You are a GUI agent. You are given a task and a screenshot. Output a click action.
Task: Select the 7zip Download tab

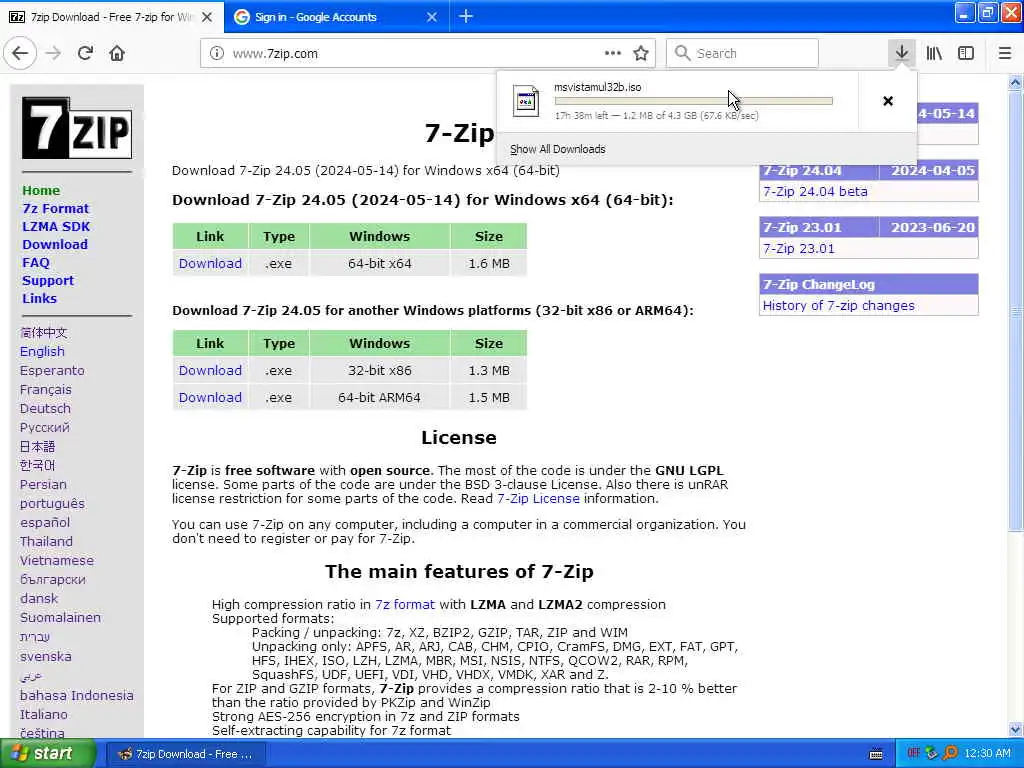pos(112,17)
